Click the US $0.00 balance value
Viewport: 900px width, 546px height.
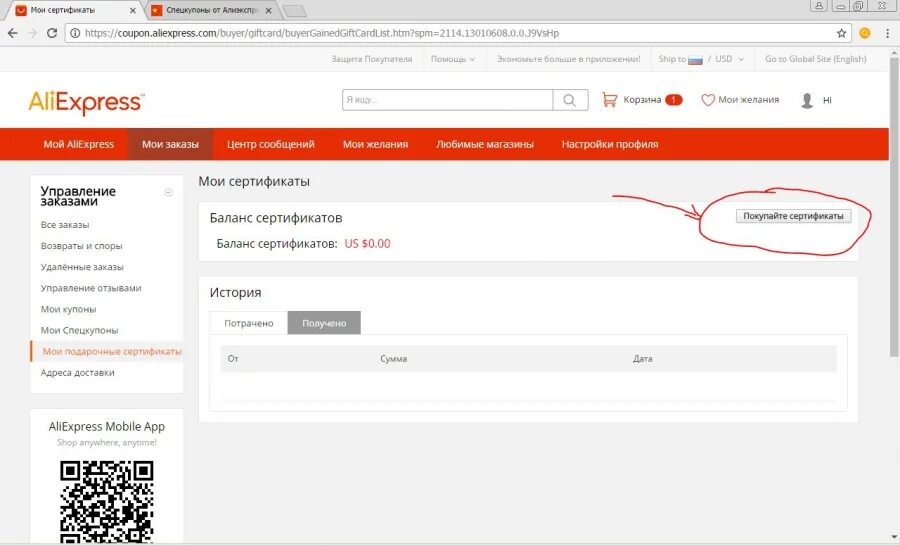pyautogui.click(x=367, y=244)
